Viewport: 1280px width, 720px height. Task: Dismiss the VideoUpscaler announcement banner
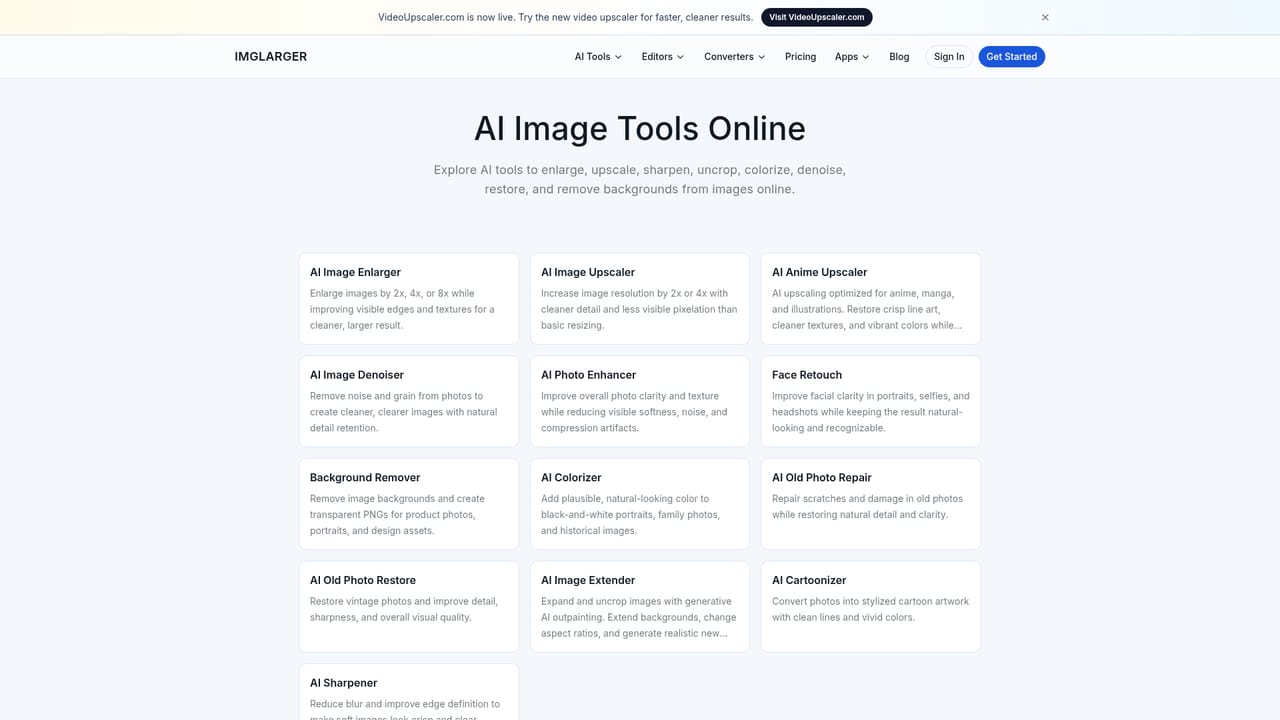pyautogui.click(x=1045, y=17)
